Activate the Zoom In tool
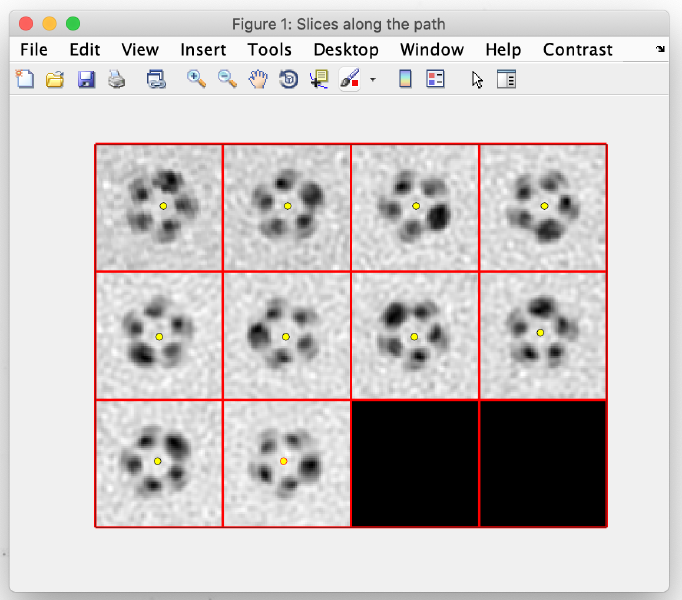Image resolution: width=682 pixels, height=600 pixels. click(196, 79)
